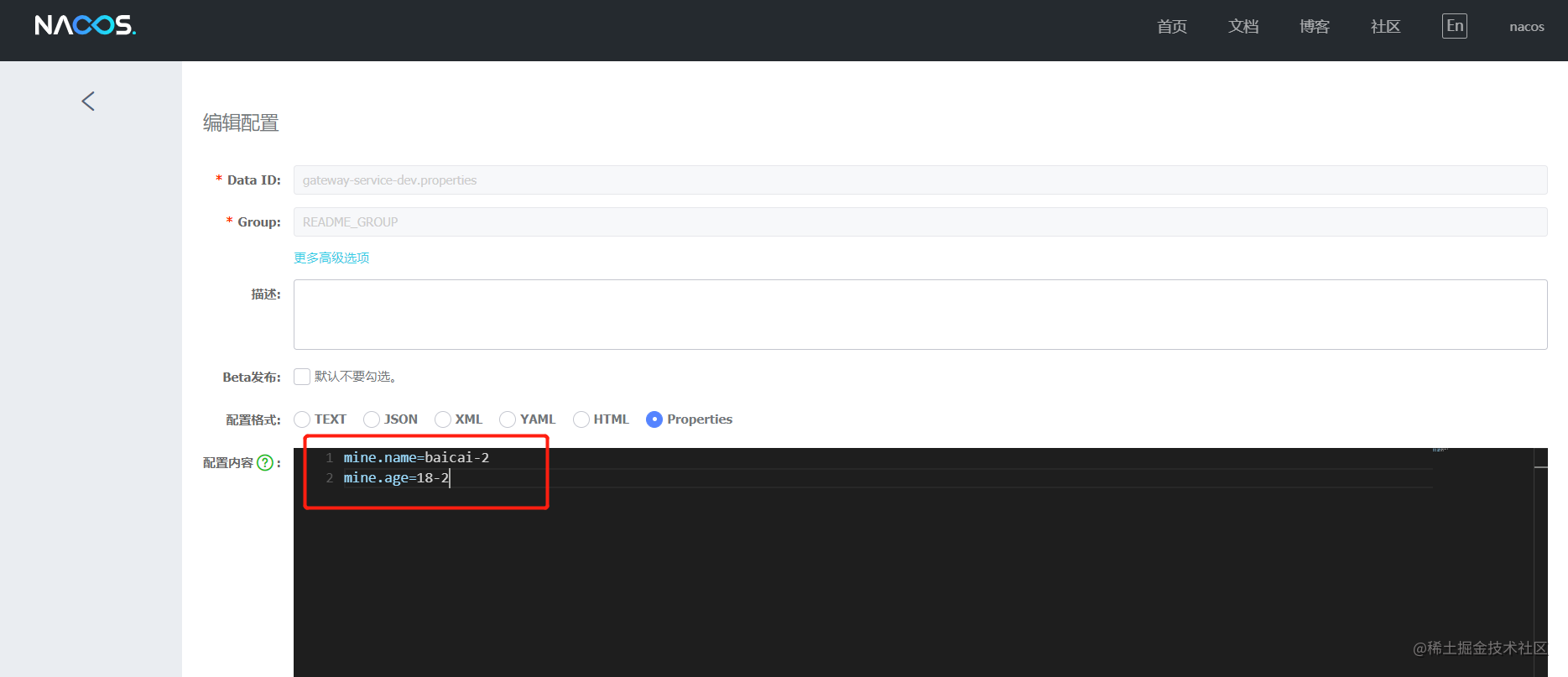1568x677 pixels.
Task: Select the TEXT format radio button
Action: click(302, 419)
